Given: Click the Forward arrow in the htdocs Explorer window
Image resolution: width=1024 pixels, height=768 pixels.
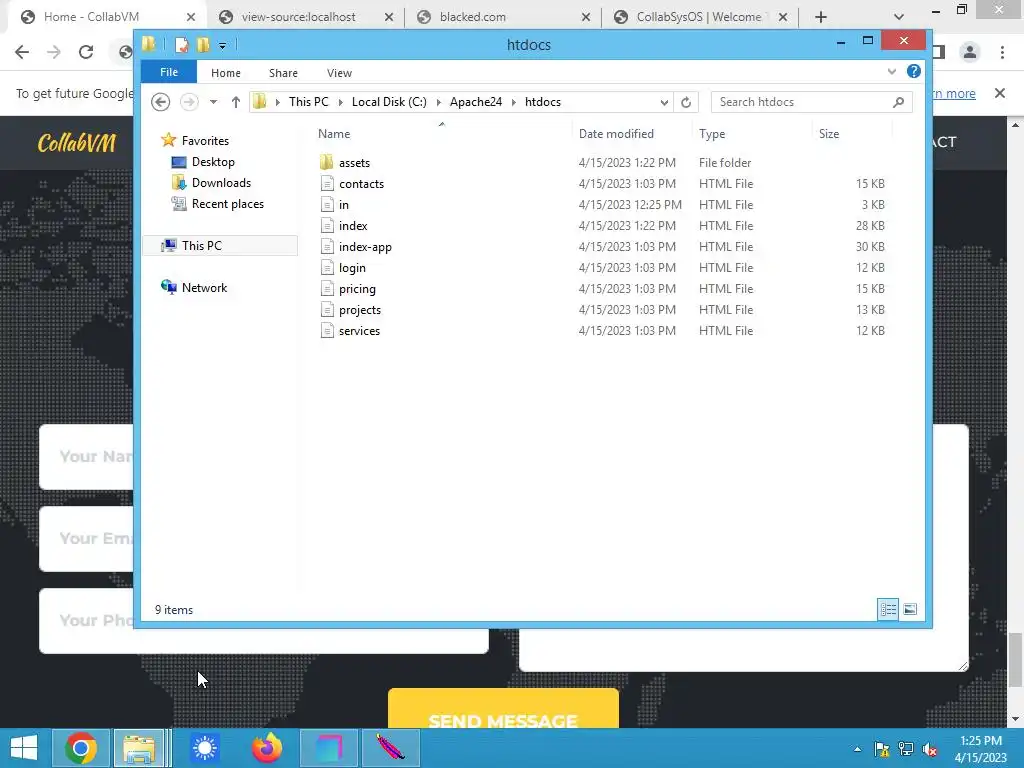Looking at the screenshot, I should coord(189,102).
